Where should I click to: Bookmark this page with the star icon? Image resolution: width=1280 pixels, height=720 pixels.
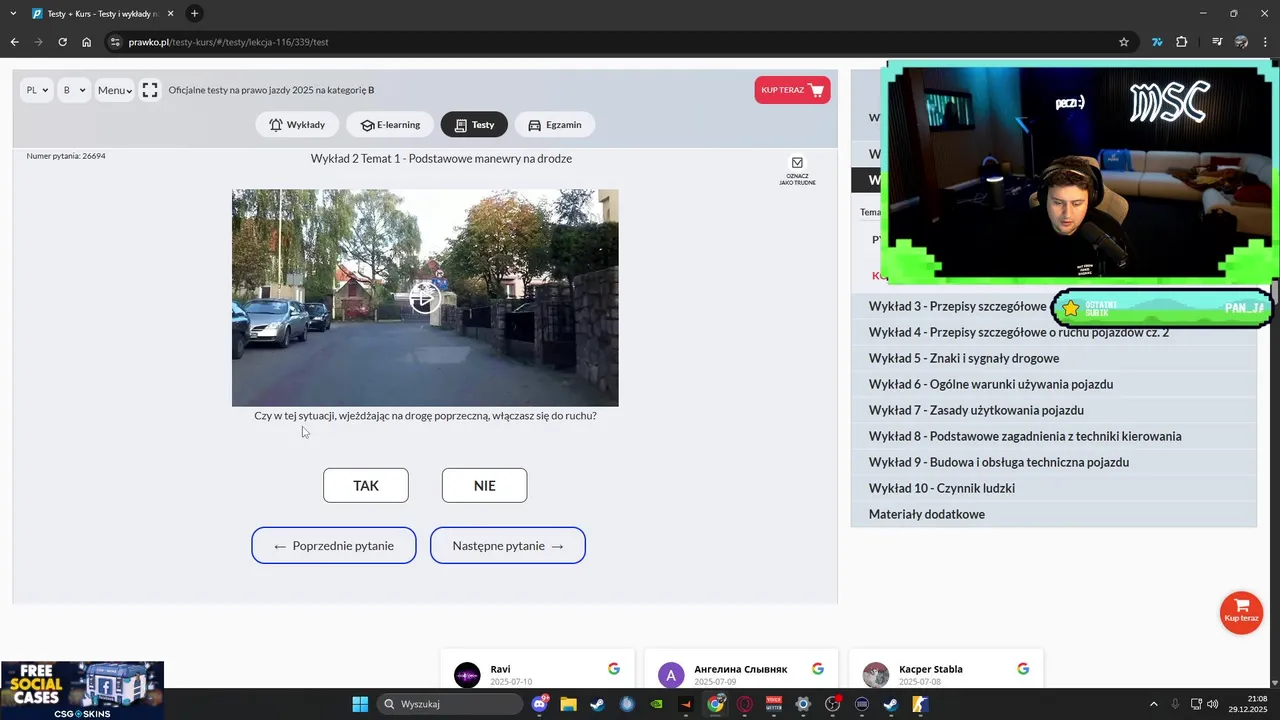[1124, 42]
